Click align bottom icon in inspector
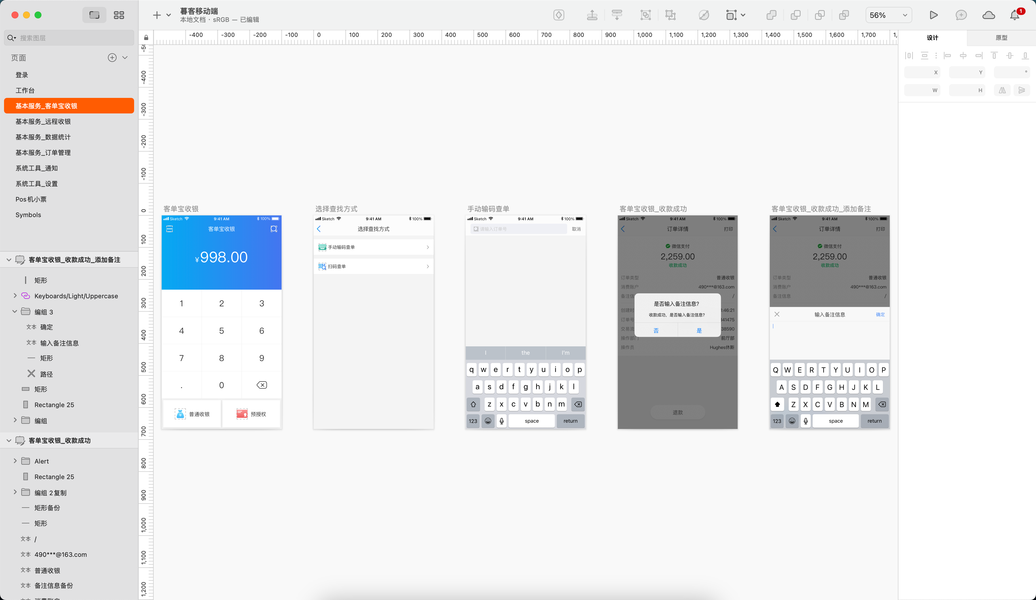Viewport: 1036px width, 600px height. pyautogui.click(x=1025, y=56)
